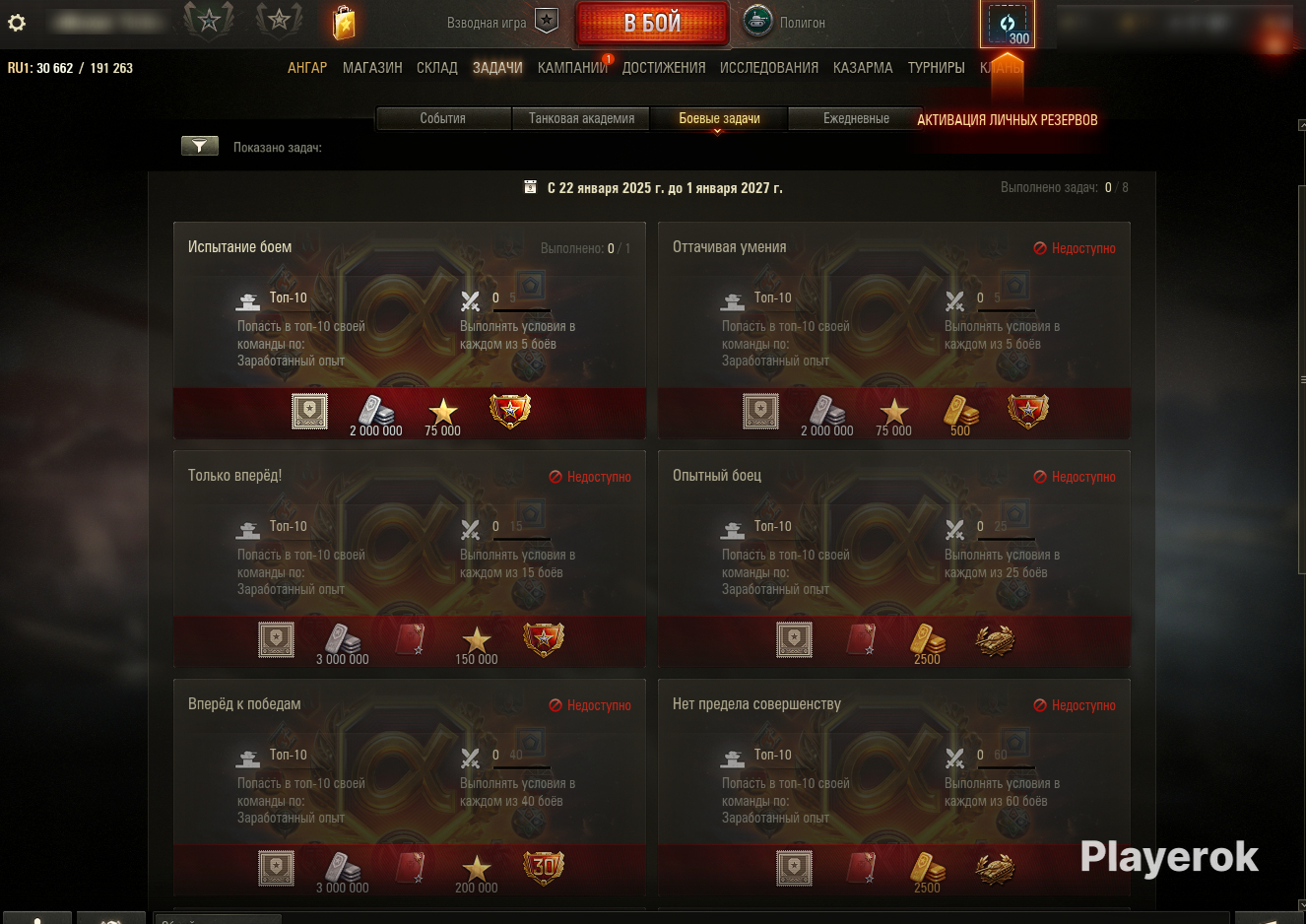Start battle with В БОЙ button
This screenshot has width=1306, height=924.
652,23
